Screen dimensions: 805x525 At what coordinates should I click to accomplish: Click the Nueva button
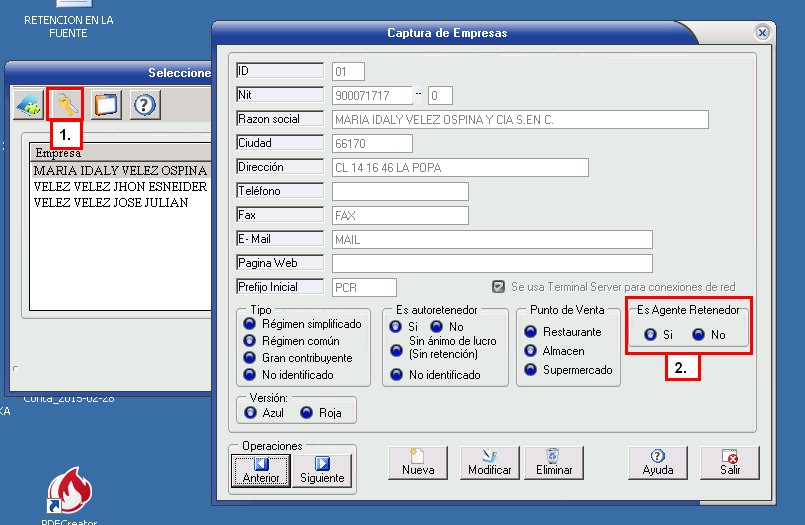click(418, 462)
